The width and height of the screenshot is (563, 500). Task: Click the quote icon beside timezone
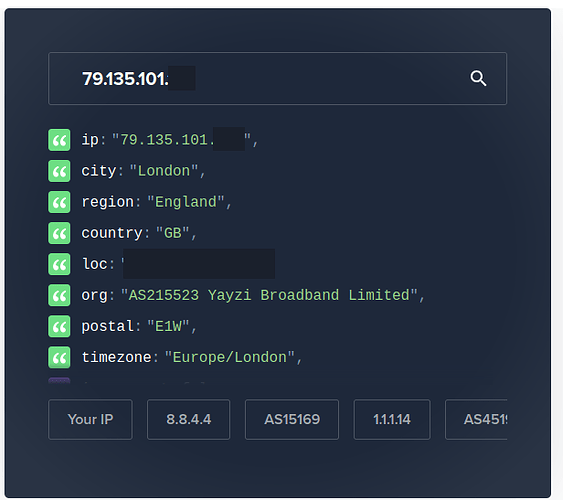click(x=59, y=358)
